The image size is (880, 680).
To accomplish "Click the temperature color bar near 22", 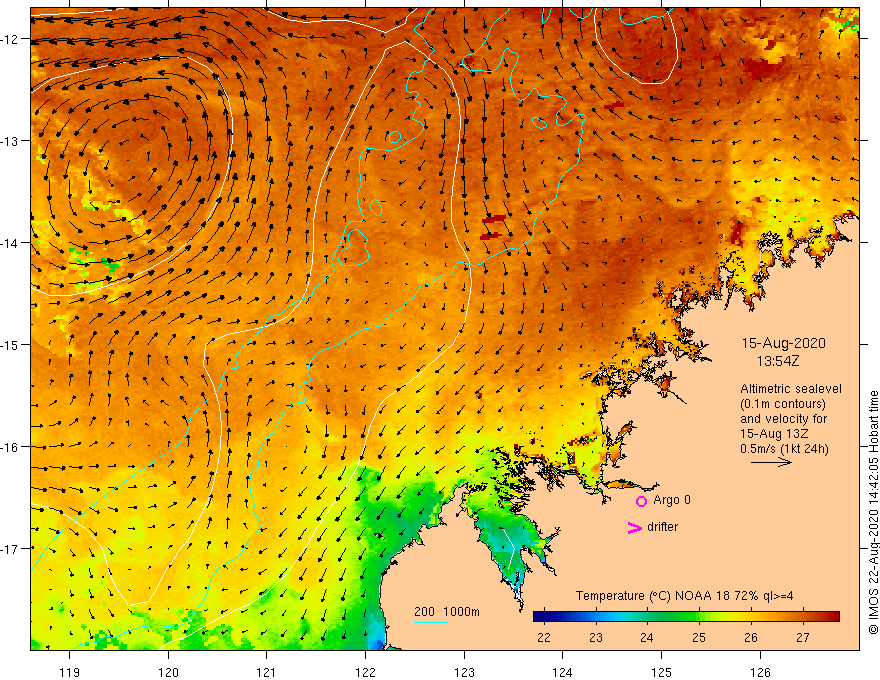I will tap(544, 617).
